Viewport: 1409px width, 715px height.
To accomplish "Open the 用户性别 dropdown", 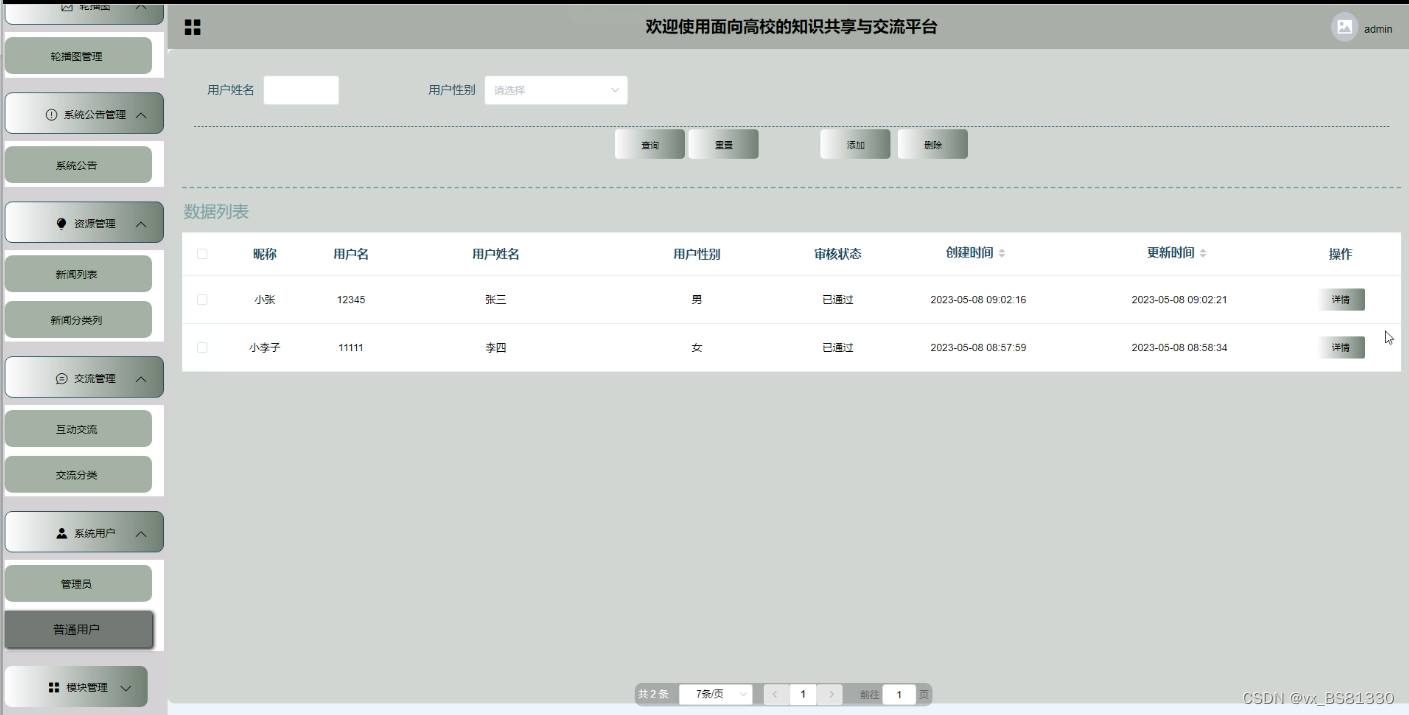I will click(556, 90).
